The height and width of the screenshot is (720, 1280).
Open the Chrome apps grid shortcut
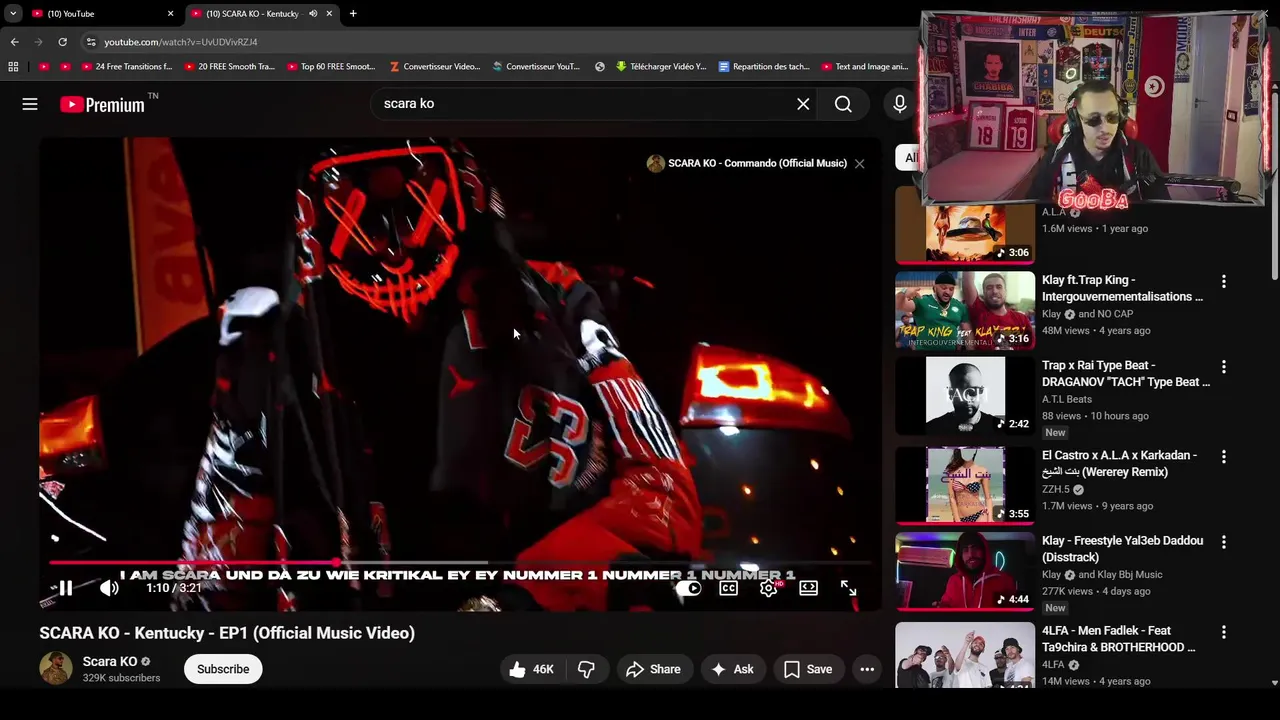[x=13, y=67]
